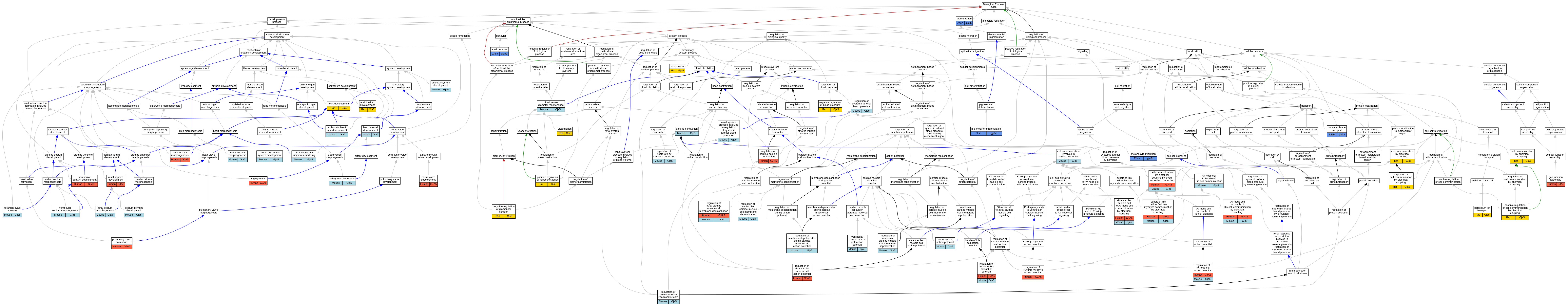Select the 'artery morphogenesis' node
Image resolution: width=1568 pixels, height=306 pixels.
pos(342,181)
